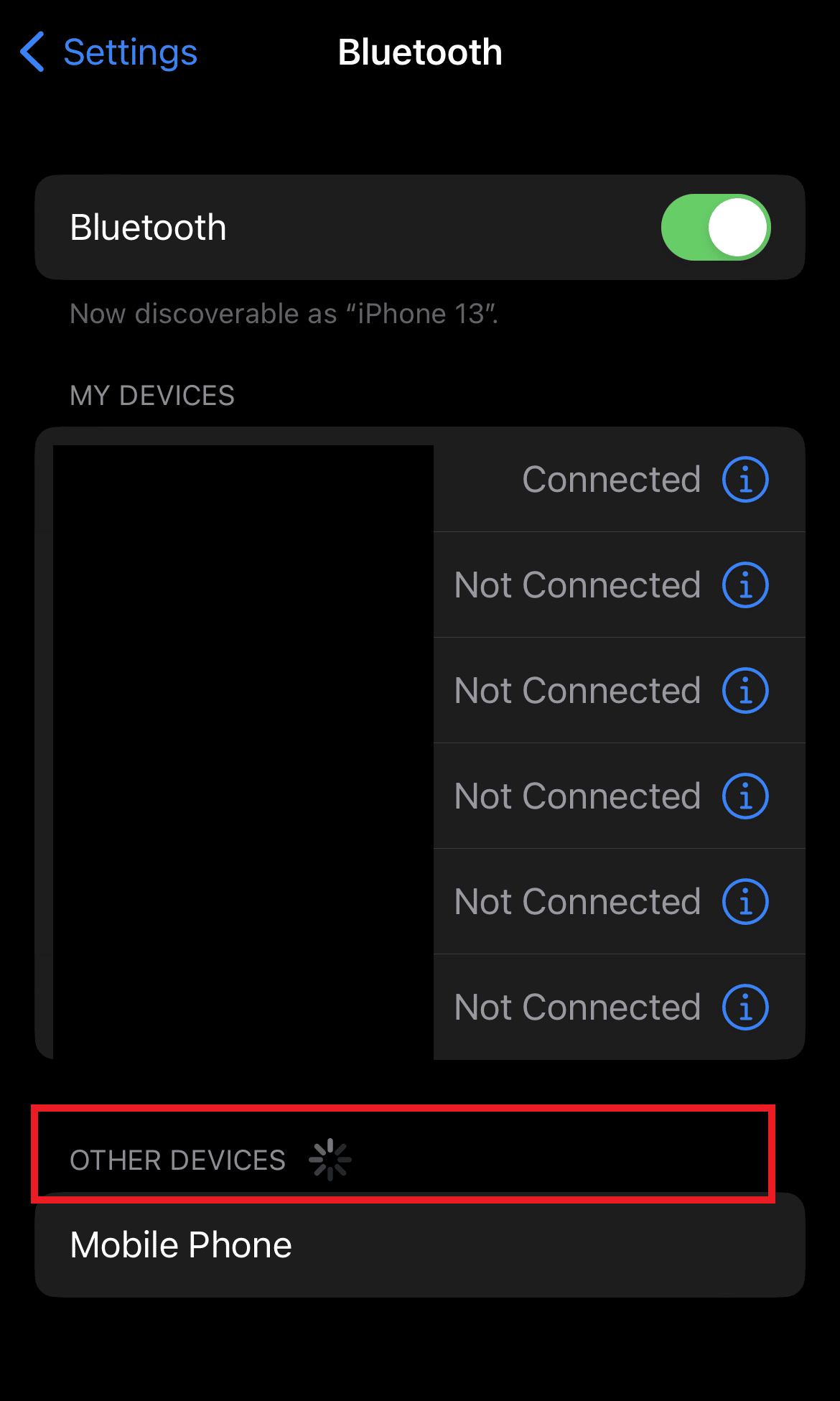Viewport: 840px width, 1401px height.
Task: Tap the Not Connected label in the fifth row
Action: click(578, 902)
